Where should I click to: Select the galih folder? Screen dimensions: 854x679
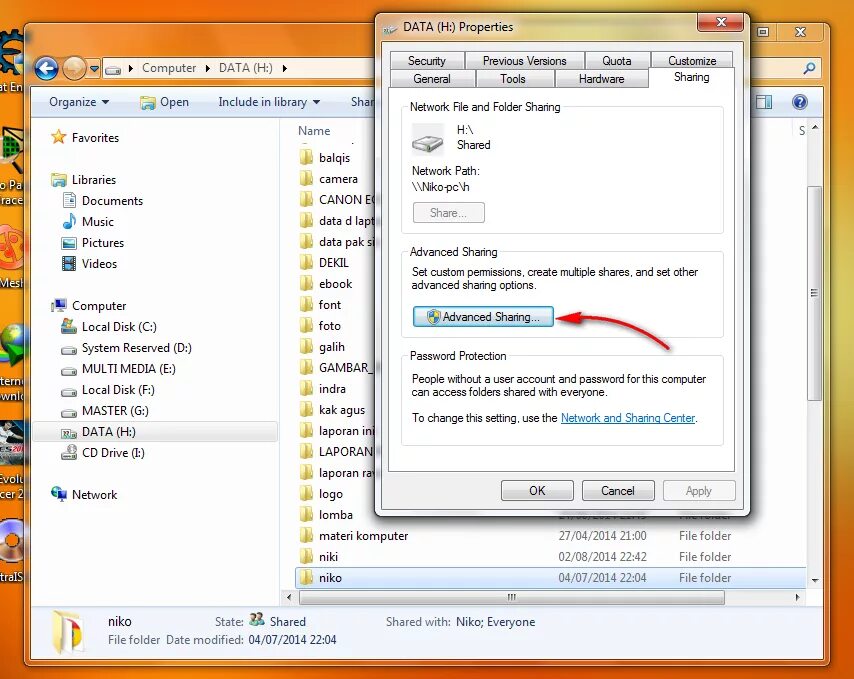coord(322,347)
